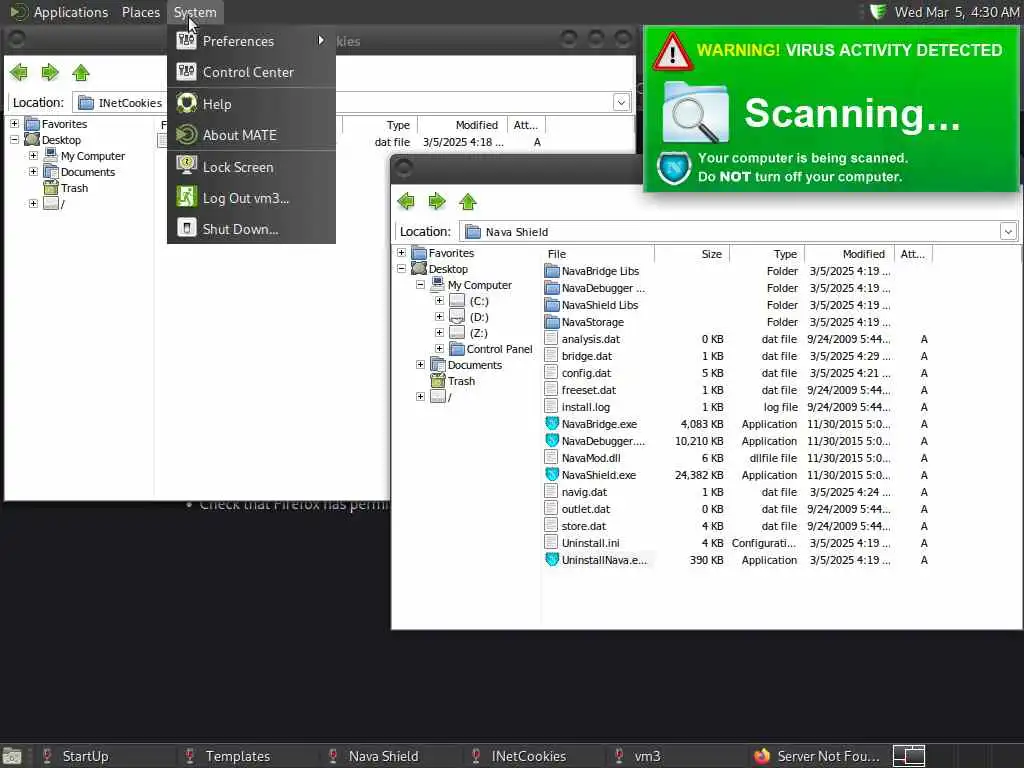
Task: Open Preferences submenu in System menu
Action: [251, 41]
